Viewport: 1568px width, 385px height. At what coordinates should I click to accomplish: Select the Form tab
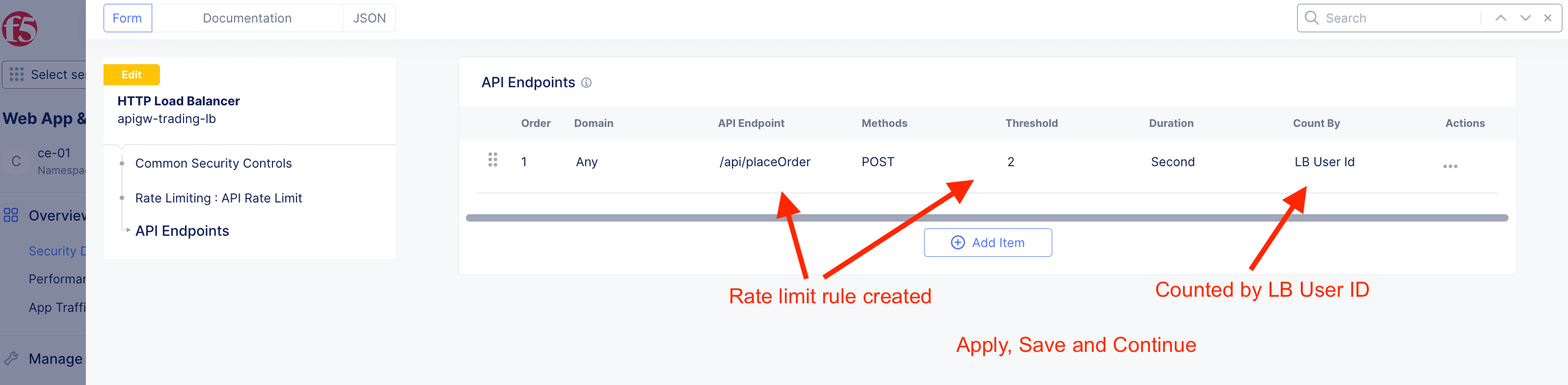coord(127,18)
